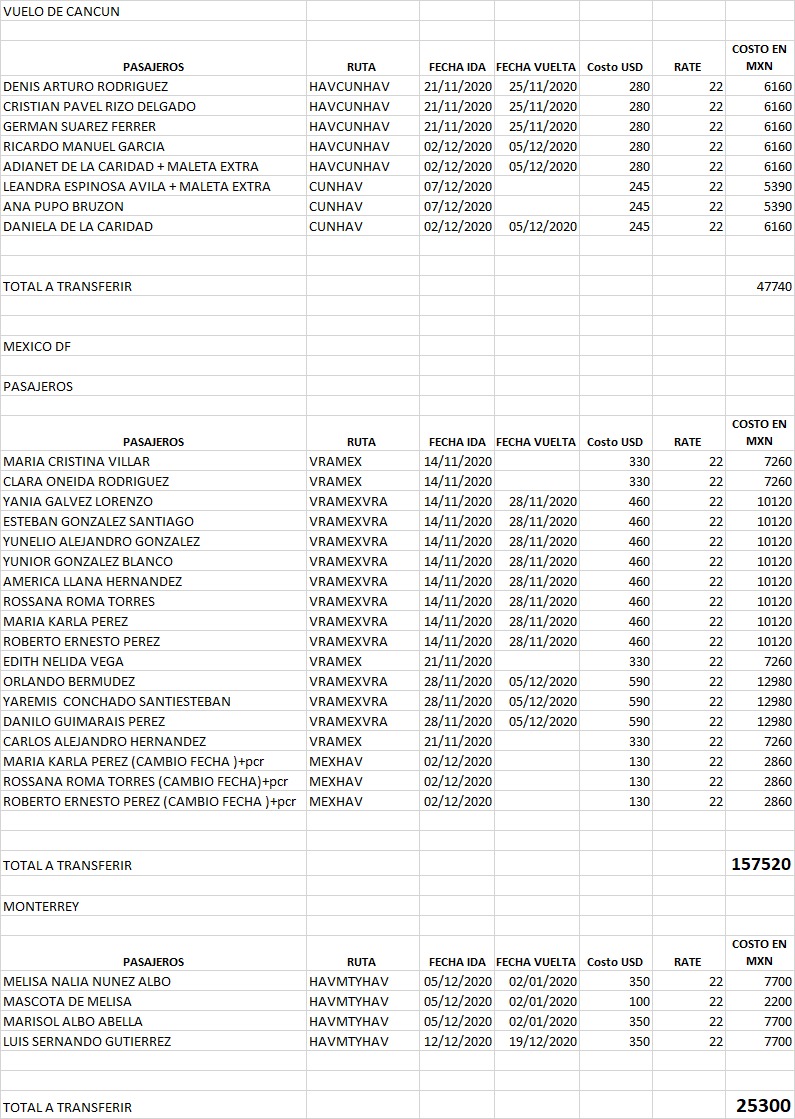Select the ESTEBAN GONZALEZ SANTIAGO cell
This screenshot has width=795, height=1119.
click(x=153, y=521)
